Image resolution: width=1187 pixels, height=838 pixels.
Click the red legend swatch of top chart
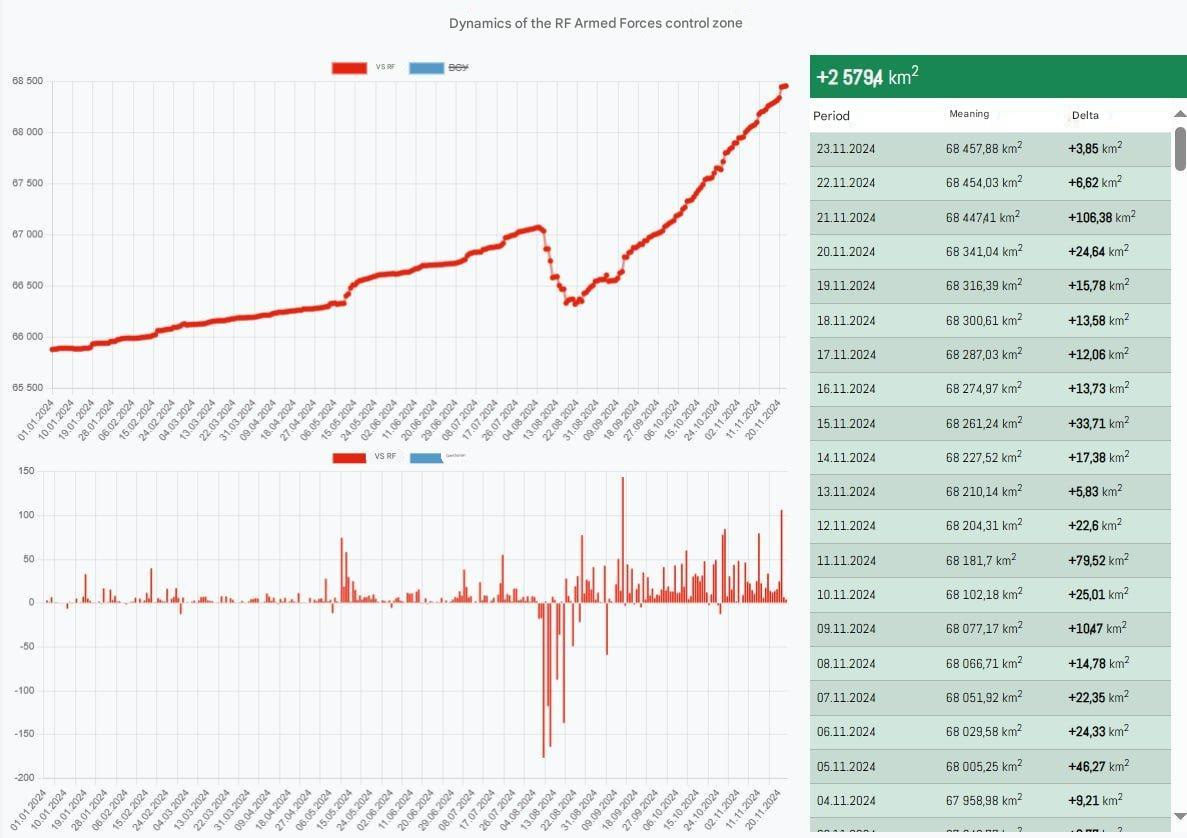pyautogui.click(x=349, y=68)
